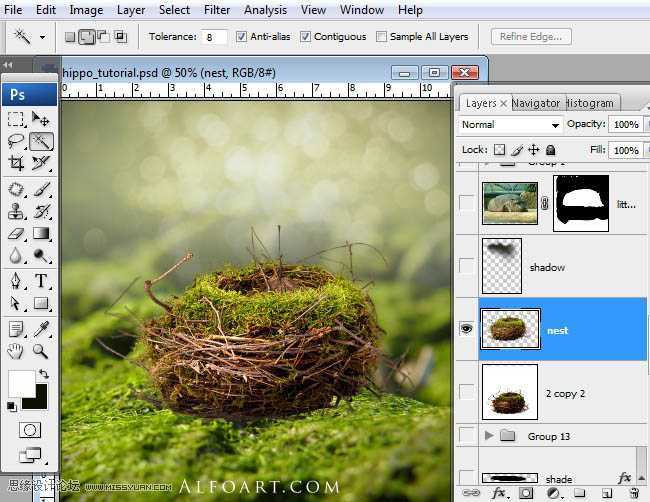Image resolution: width=650 pixels, height=502 pixels.
Task: Select the Clone Stamp tool
Action: 16,211
